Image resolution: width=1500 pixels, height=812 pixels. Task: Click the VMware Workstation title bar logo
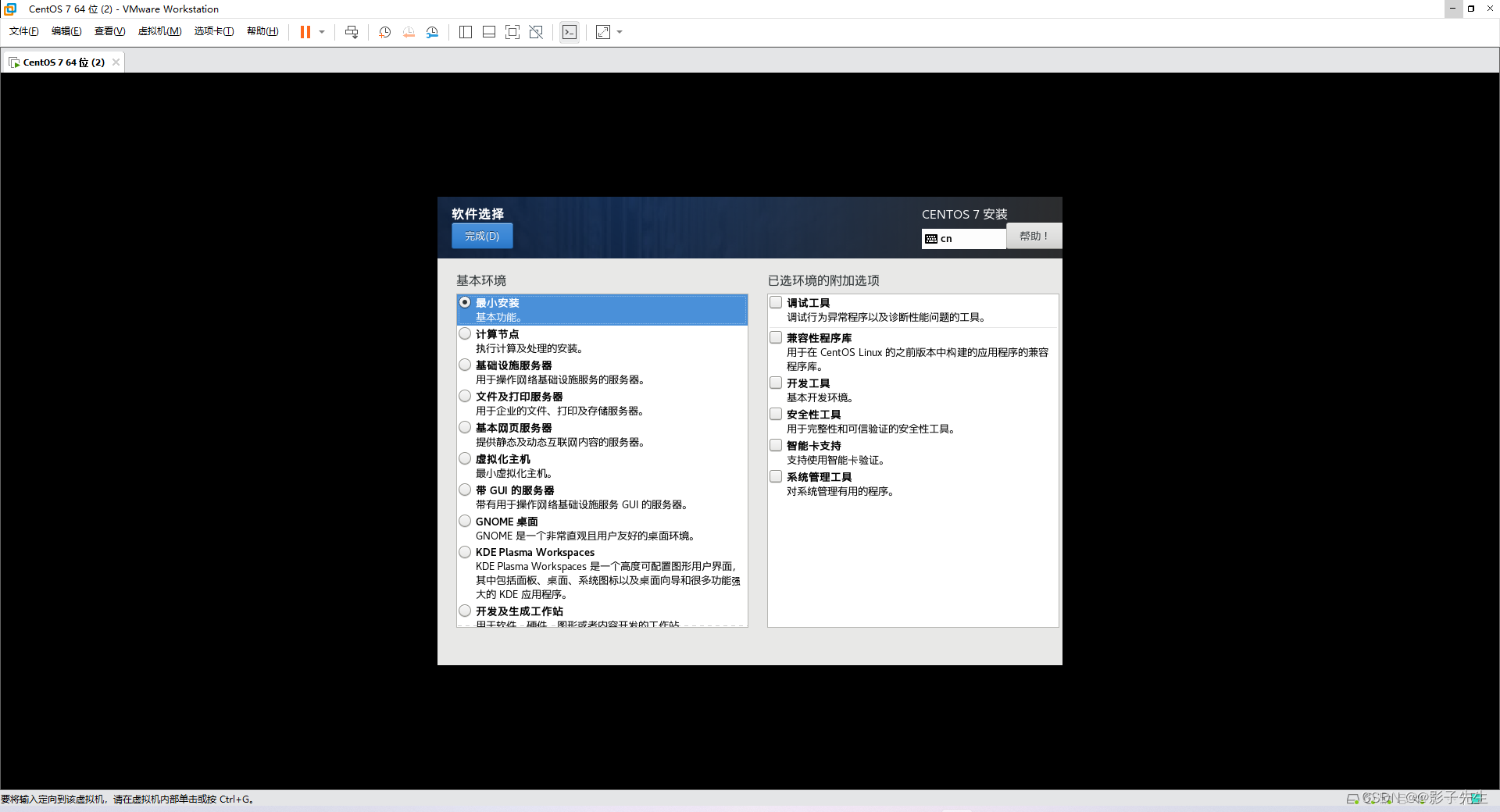click(10, 9)
